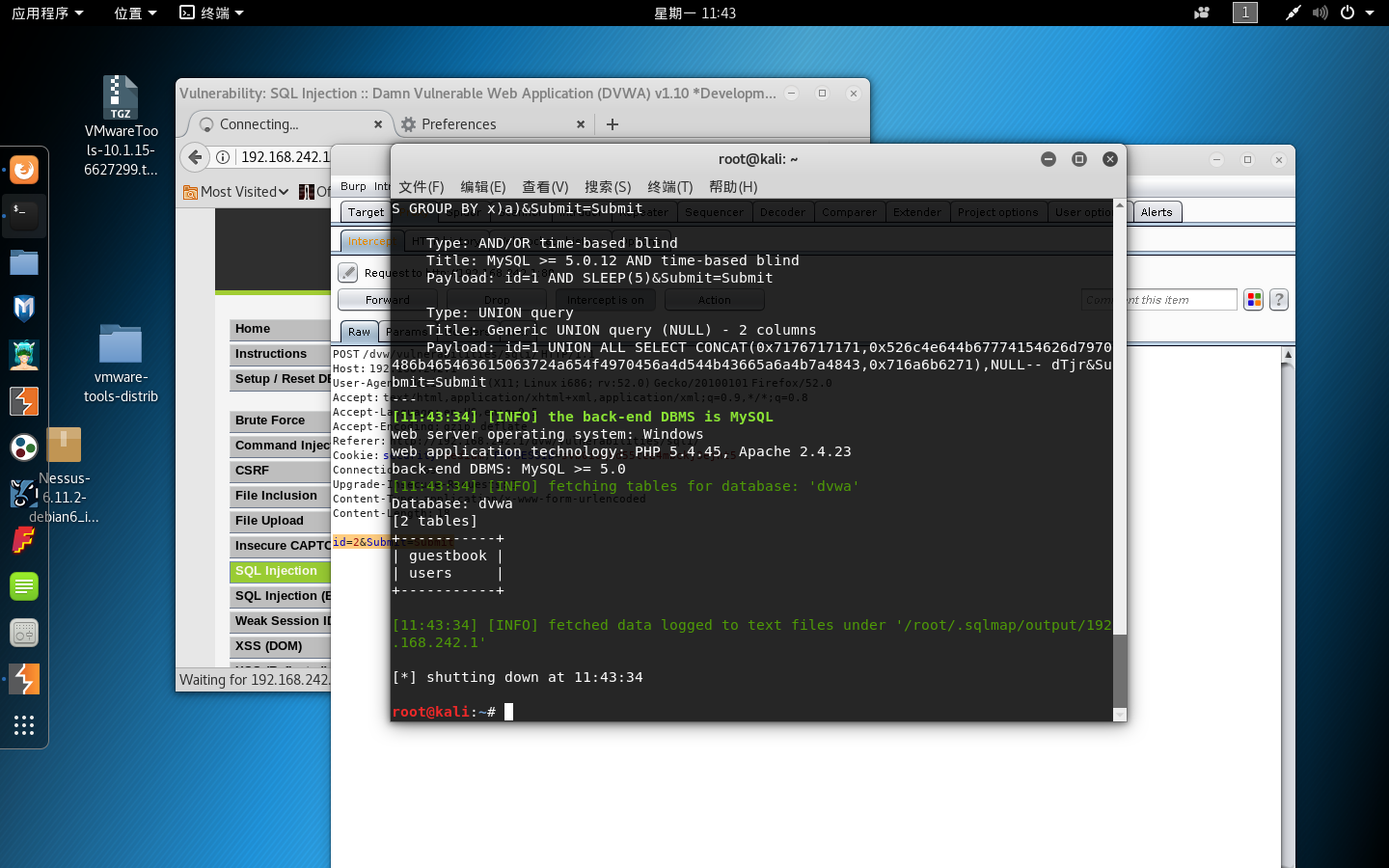Viewport: 1389px width, 868px height.
Task: Open the terminal icon in the dock
Action: (x=24, y=215)
